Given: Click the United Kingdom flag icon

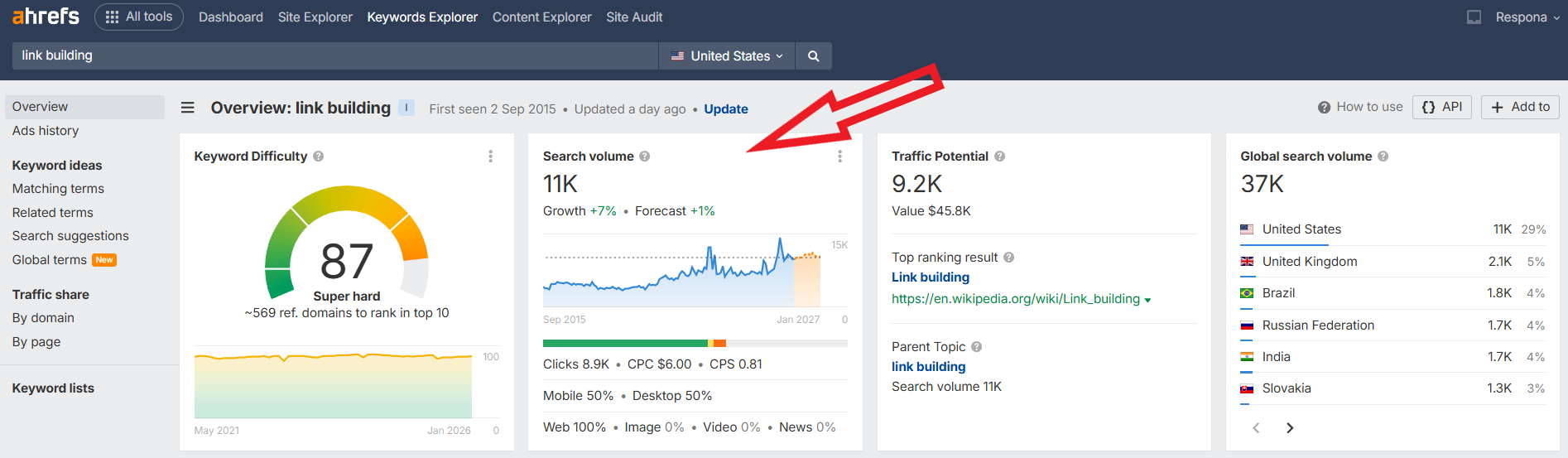Looking at the screenshot, I should 1247,262.
